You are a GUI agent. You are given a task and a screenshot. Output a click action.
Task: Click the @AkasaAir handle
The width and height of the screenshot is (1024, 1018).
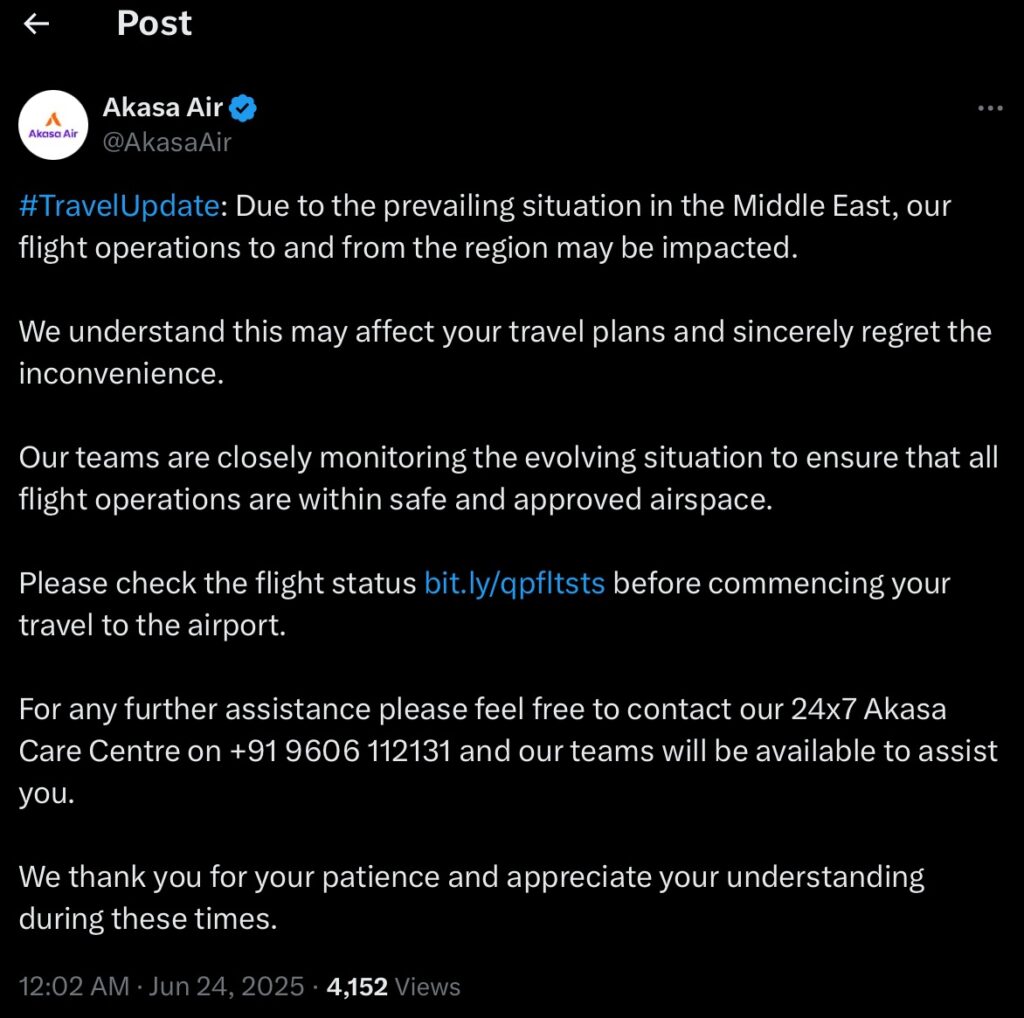167,142
